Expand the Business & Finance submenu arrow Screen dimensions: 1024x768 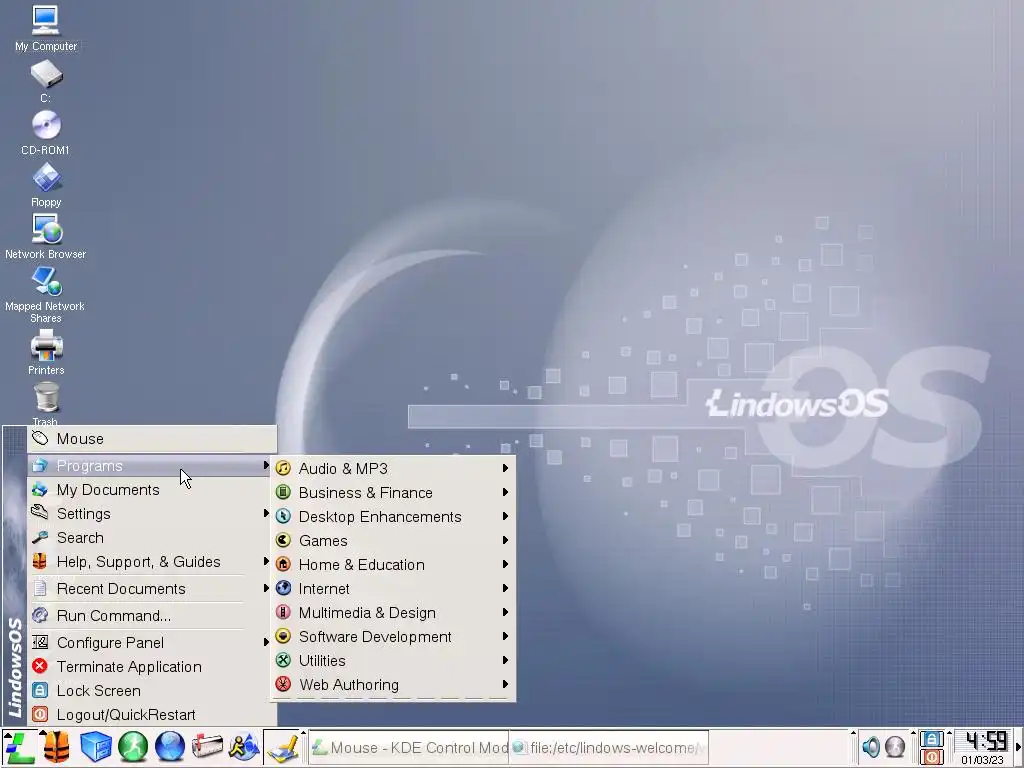point(505,492)
